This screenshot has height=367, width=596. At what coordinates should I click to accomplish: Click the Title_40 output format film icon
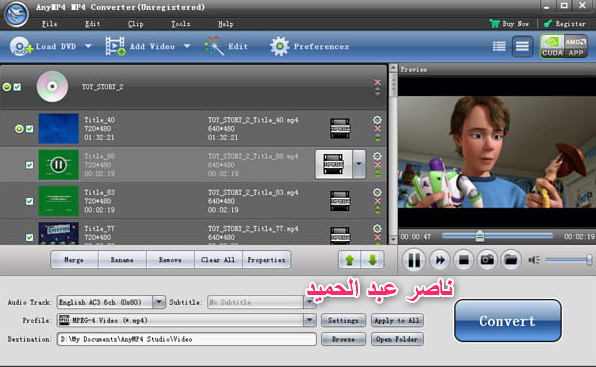340,128
